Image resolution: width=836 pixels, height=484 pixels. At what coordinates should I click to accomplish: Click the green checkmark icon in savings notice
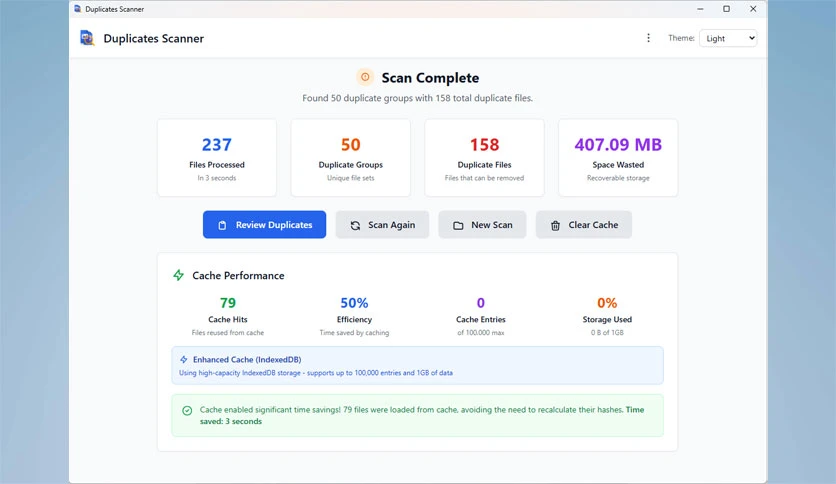point(187,410)
